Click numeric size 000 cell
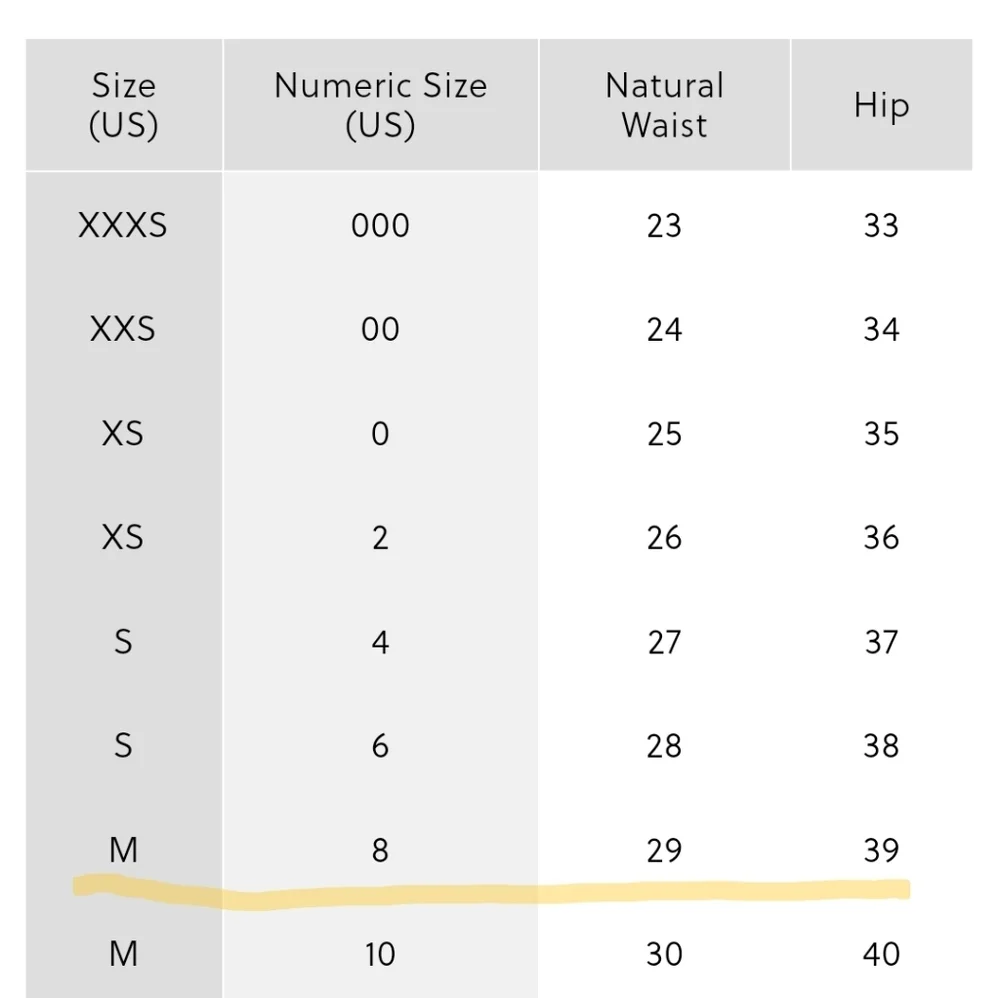This screenshot has width=1000, height=998. click(380, 226)
